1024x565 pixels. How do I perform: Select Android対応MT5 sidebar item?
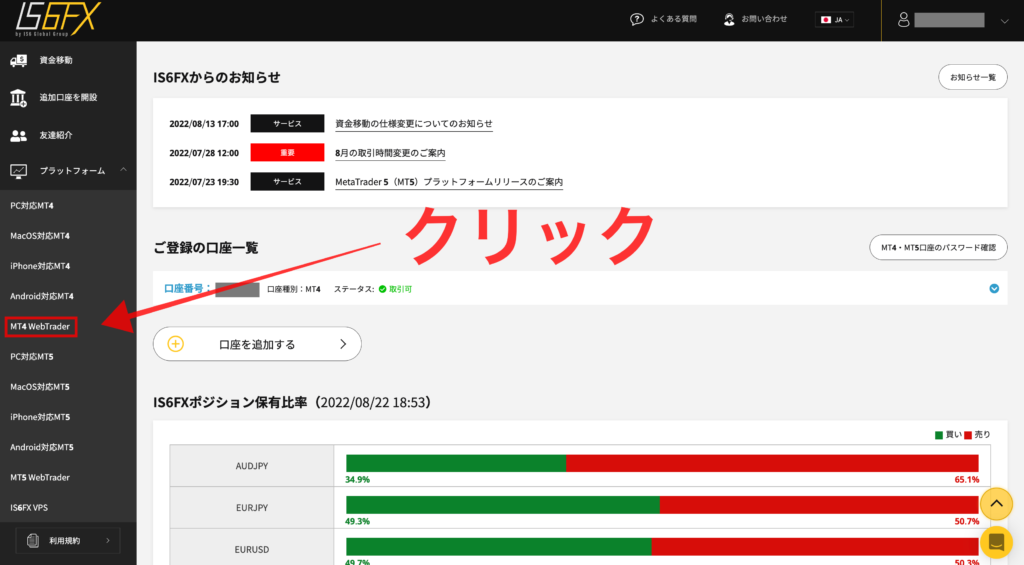pyautogui.click(x=42, y=447)
